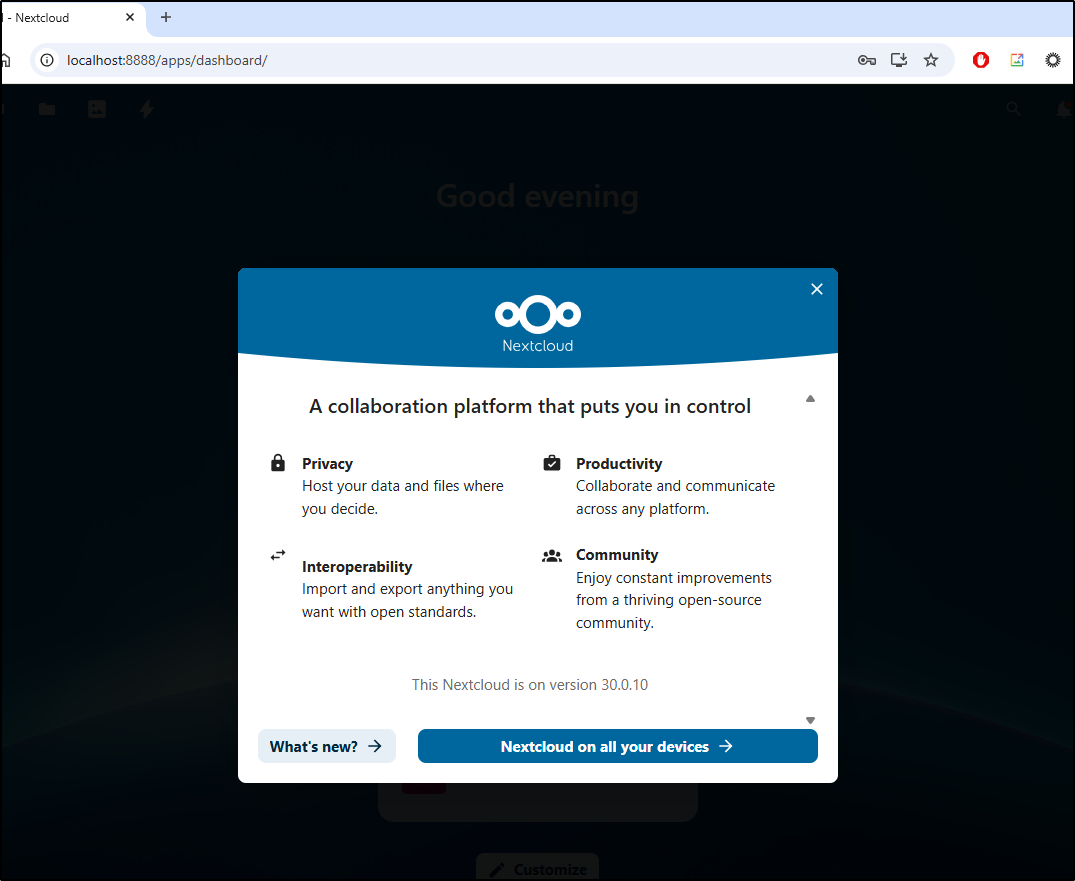1075x881 pixels.
Task: Click "Host your data and files where you decide."
Action: click(x=402, y=497)
